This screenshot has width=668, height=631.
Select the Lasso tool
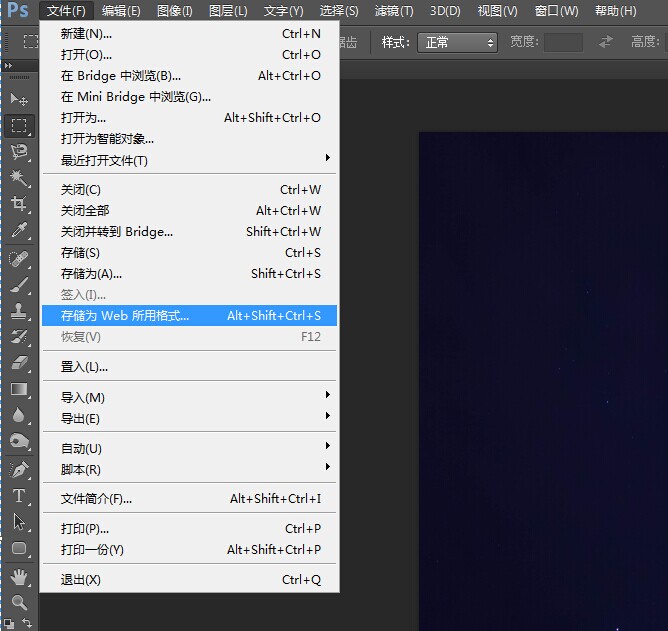pos(19,152)
